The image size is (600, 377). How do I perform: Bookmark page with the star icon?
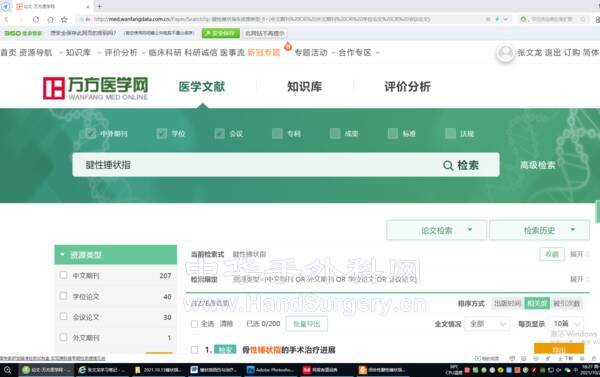coord(64,19)
